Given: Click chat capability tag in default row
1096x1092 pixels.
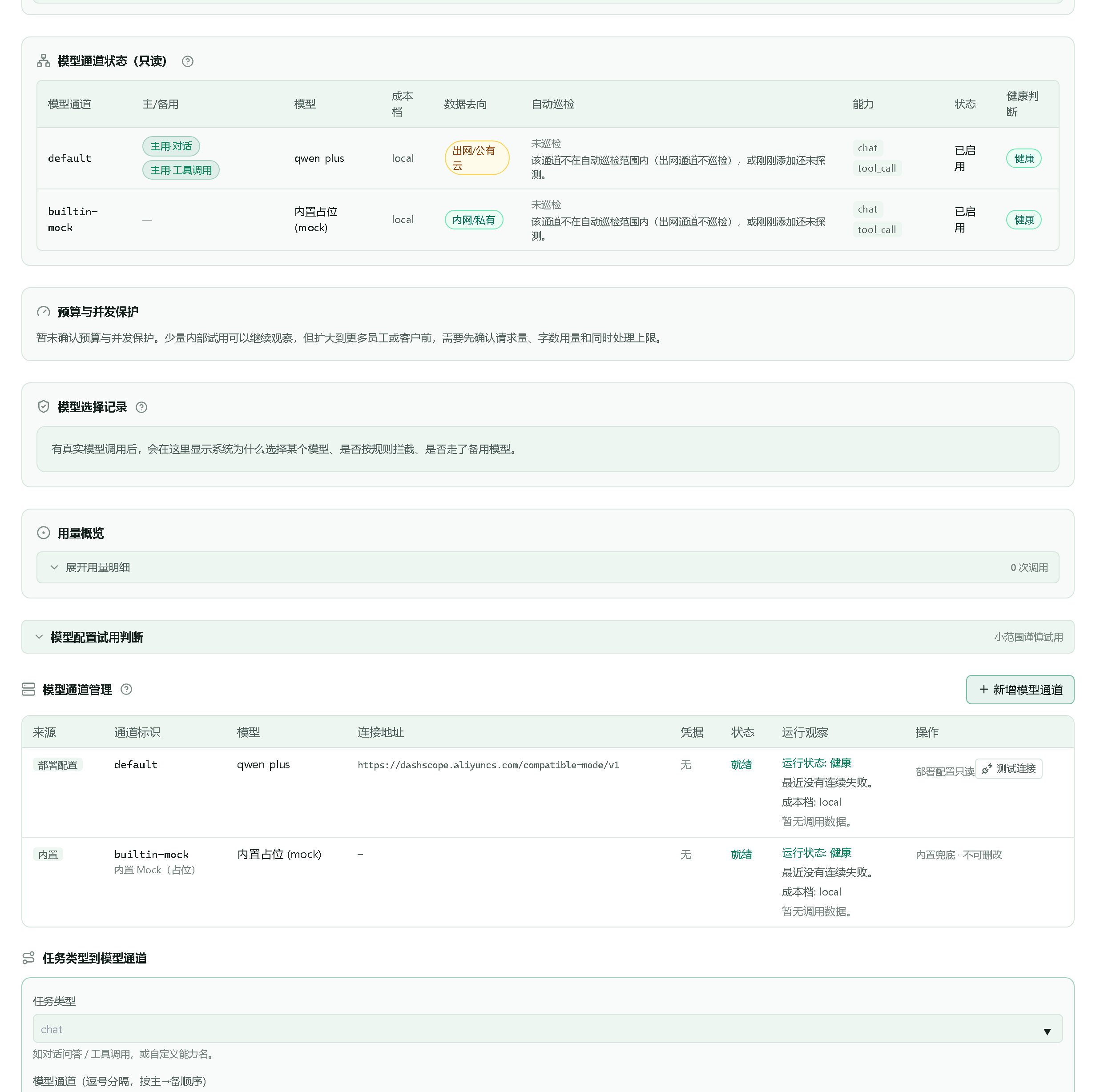Looking at the screenshot, I should 867,148.
